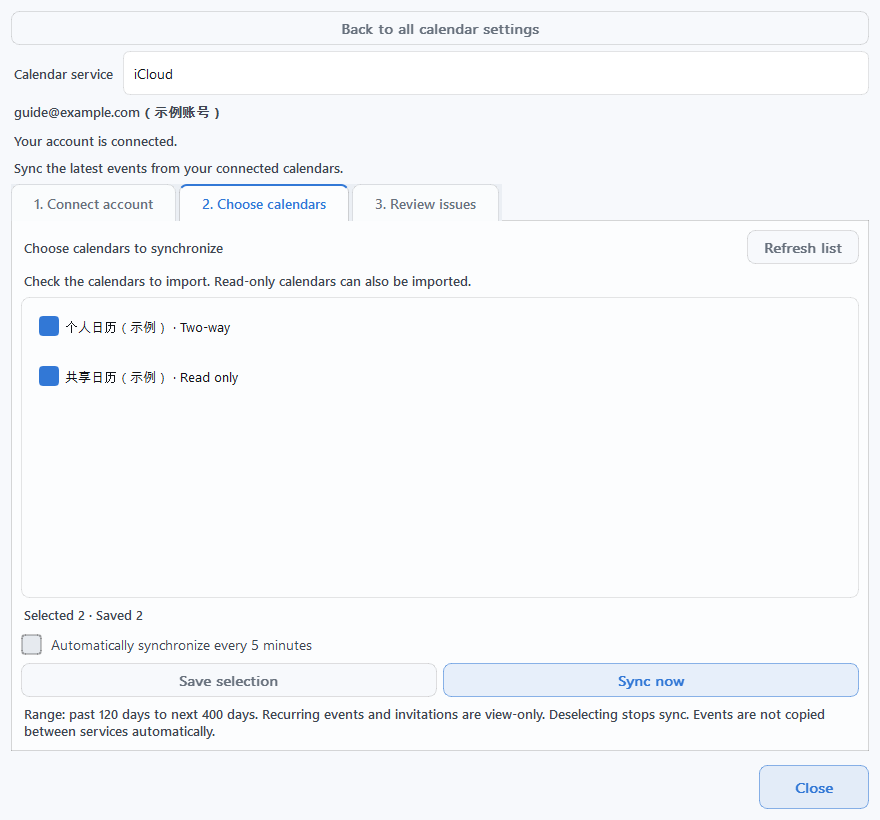Uncheck the 个人日历 Two-way calendar checkbox
This screenshot has width=880, height=820.
point(49,326)
